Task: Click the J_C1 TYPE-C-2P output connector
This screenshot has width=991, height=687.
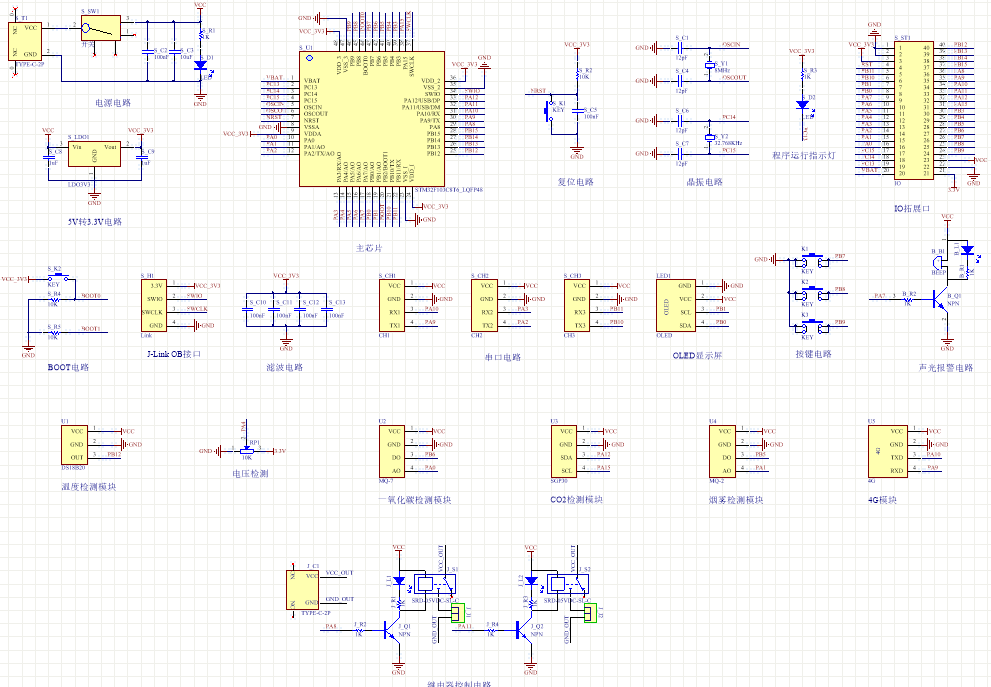Action: 303,590
